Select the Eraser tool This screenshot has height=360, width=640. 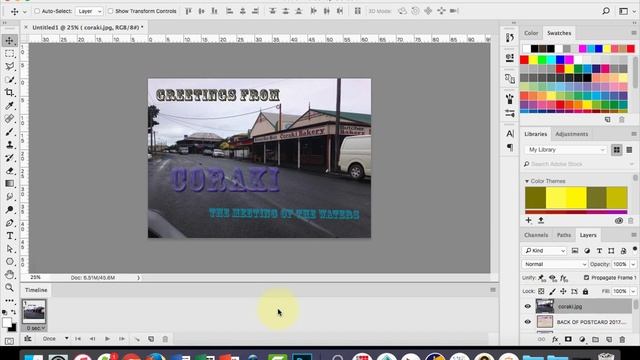(x=9, y=171)
